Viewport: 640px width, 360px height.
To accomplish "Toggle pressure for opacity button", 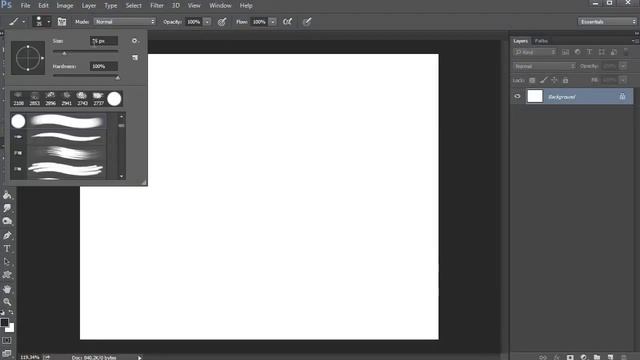I will click(x=222, y=22).
